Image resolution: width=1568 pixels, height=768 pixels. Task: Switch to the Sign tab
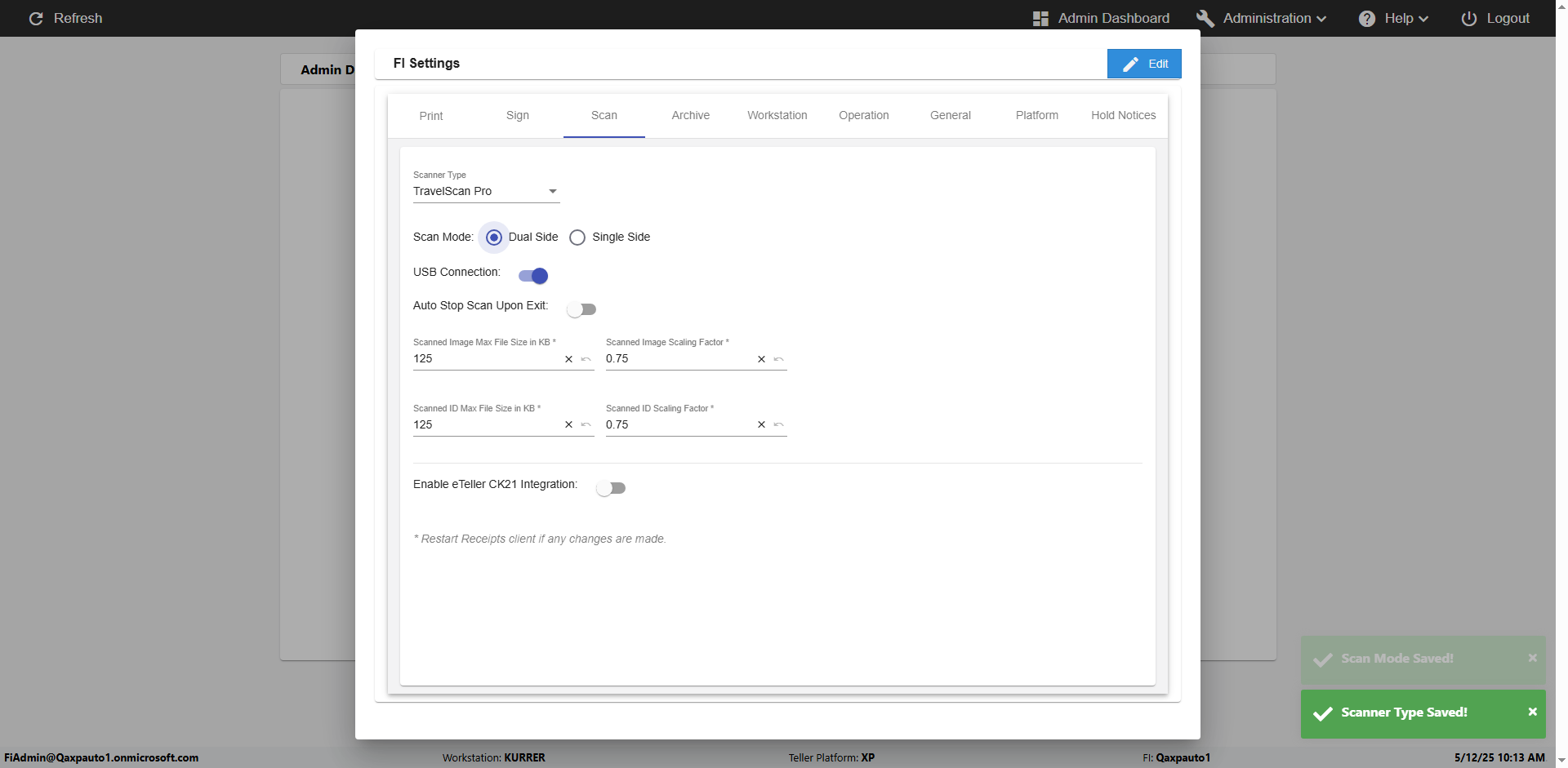tap(518, 116)
